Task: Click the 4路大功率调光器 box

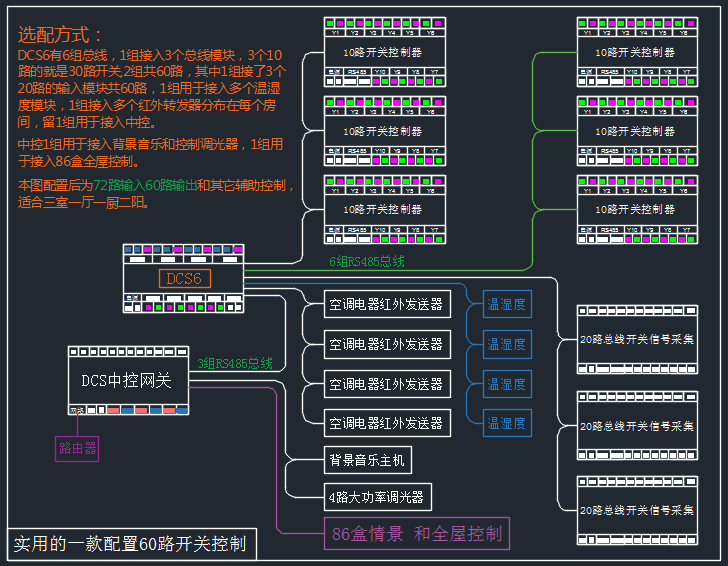Action: (x=377, y=497)
